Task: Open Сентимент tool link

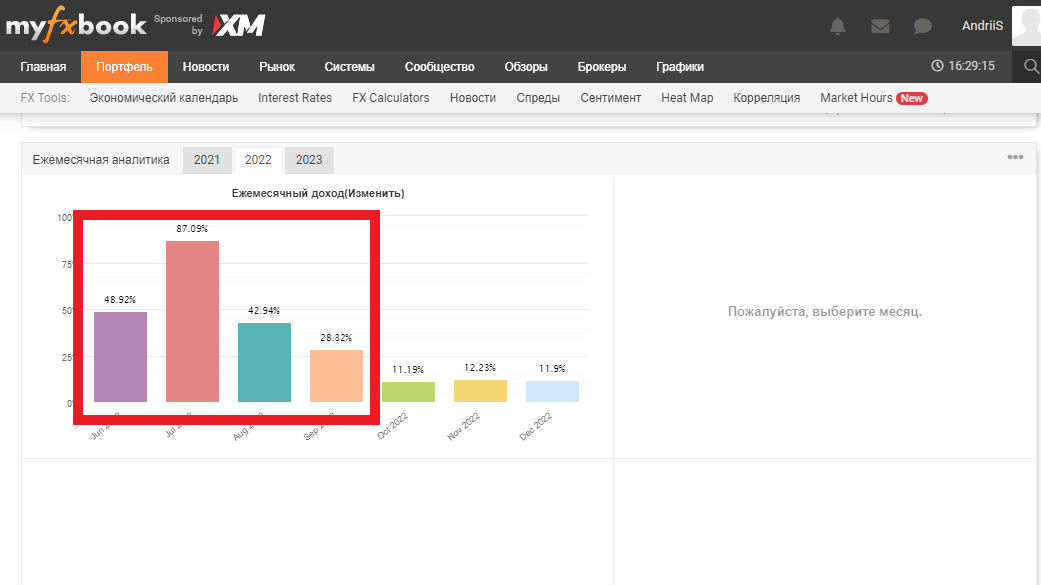Action: [611, 98]
